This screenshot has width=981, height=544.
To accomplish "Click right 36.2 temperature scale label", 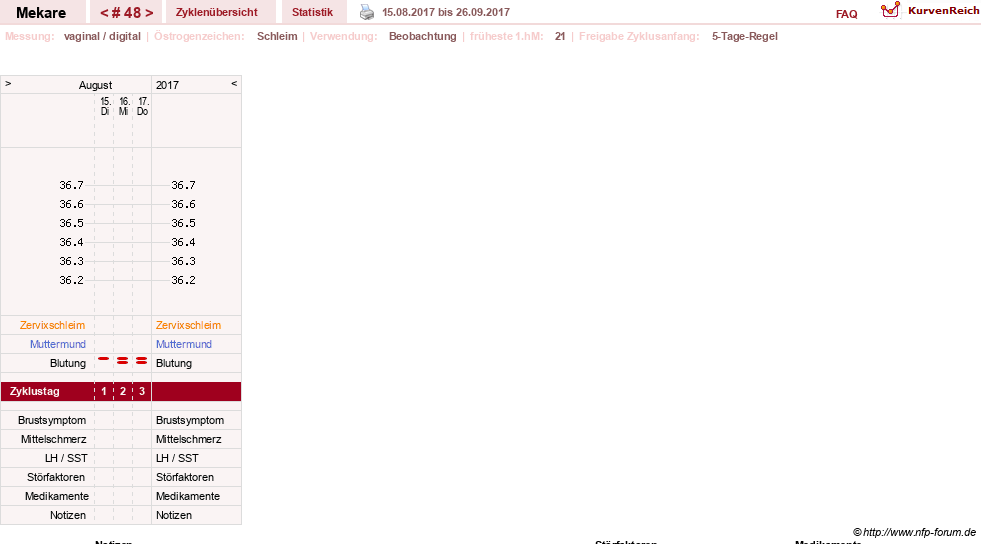I will [183, 280].
